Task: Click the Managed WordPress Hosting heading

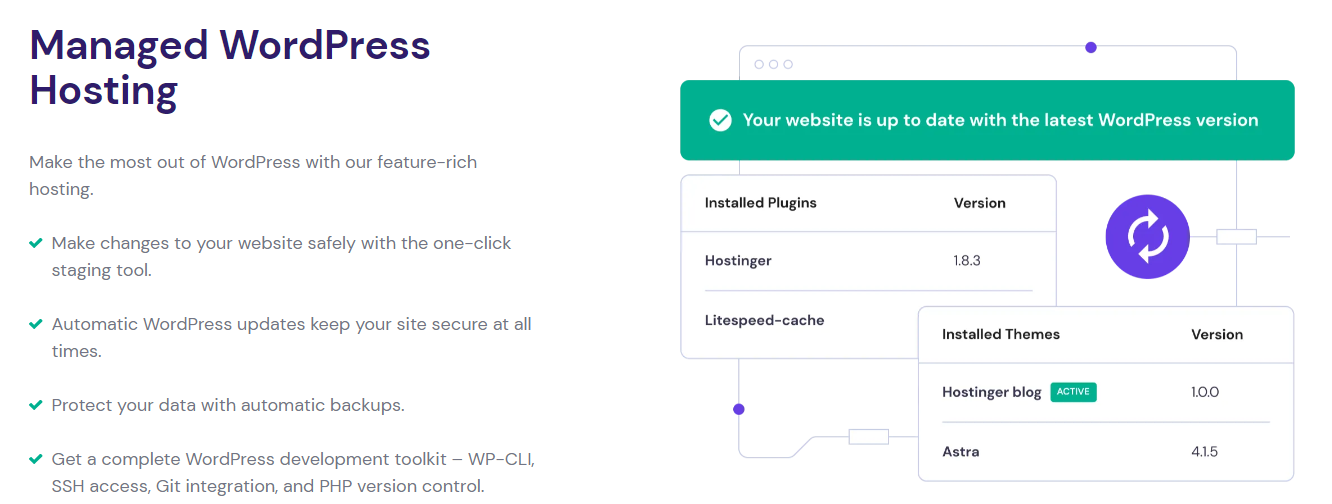Action: (230, 67)
